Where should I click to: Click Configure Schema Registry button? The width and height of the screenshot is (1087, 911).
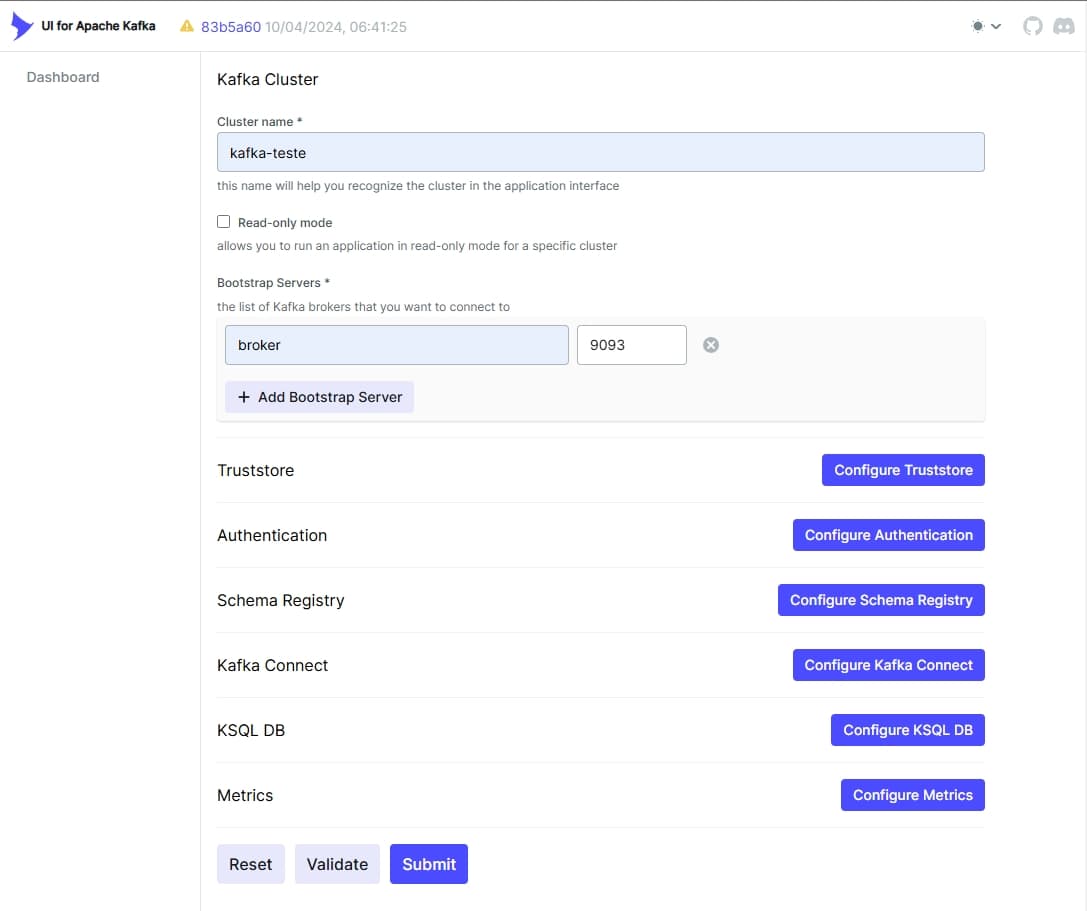pyautogui.click(x=881, y=600)
